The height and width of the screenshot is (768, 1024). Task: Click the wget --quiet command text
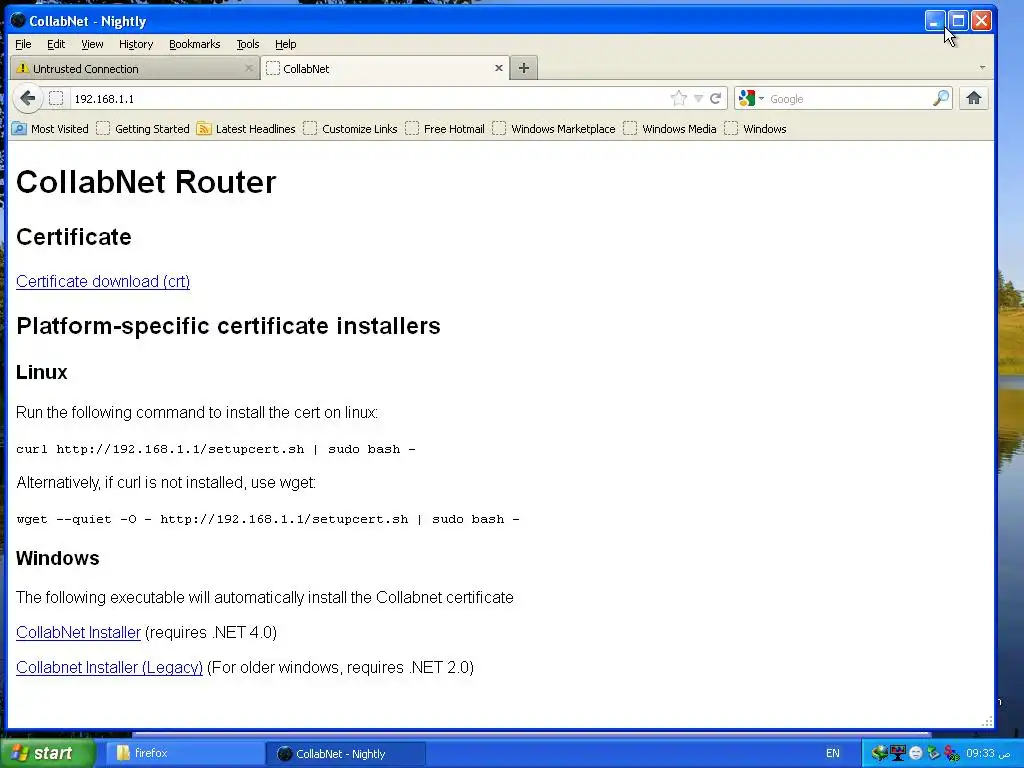268,519
